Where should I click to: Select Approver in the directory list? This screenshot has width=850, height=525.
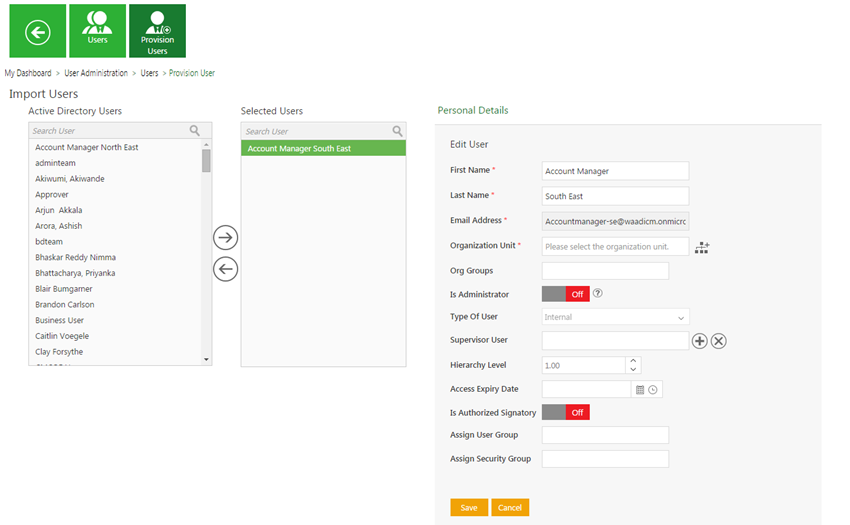point(52,194)
